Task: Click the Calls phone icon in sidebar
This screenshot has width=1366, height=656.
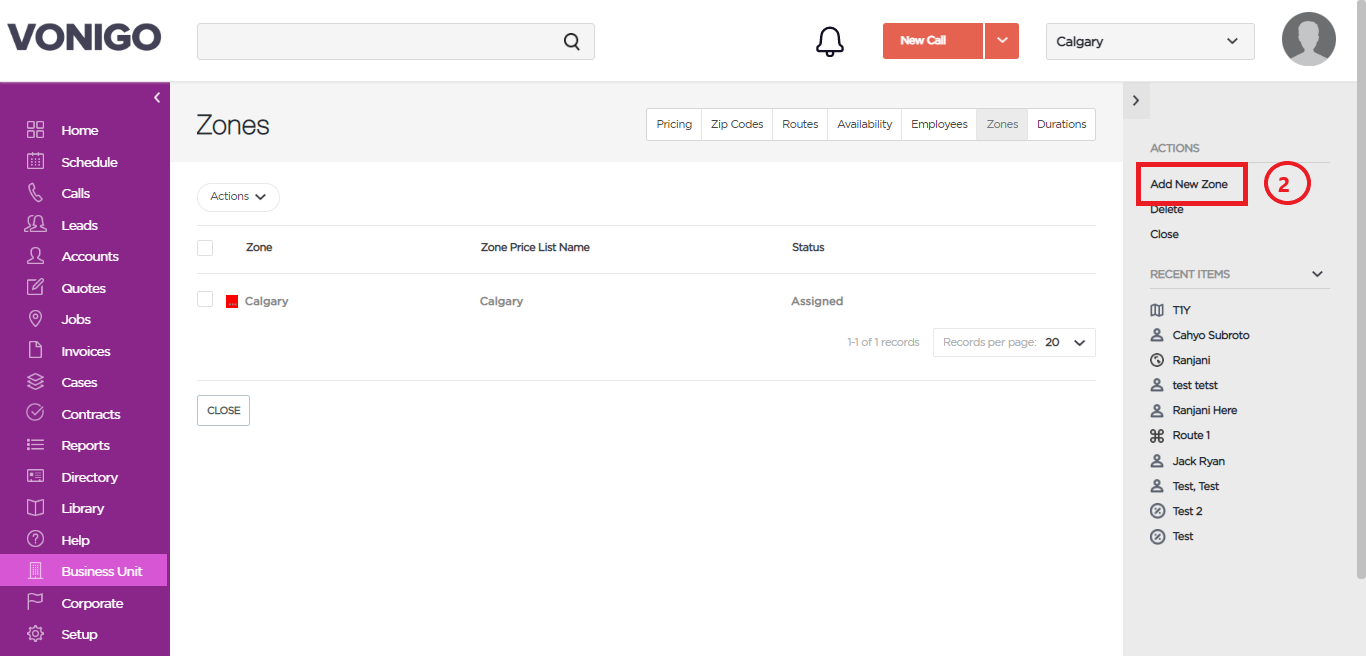Action: tap(35, 193)
